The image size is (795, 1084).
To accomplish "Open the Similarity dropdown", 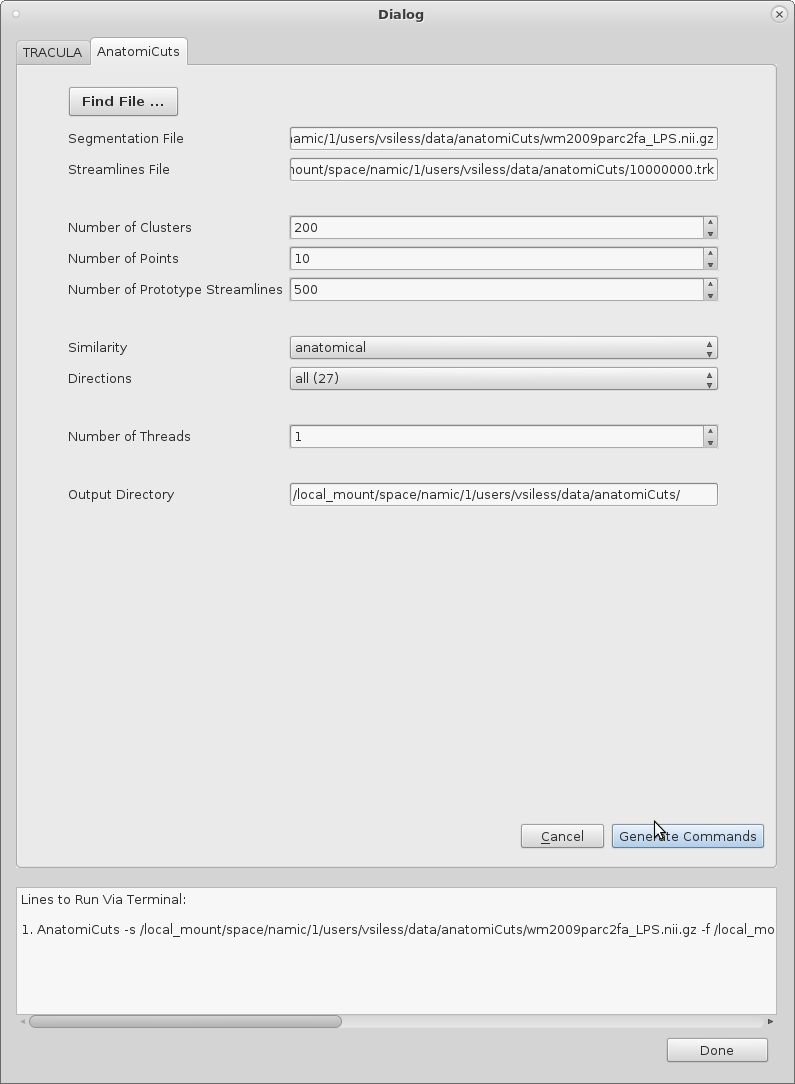I will [x=503, y=347].
